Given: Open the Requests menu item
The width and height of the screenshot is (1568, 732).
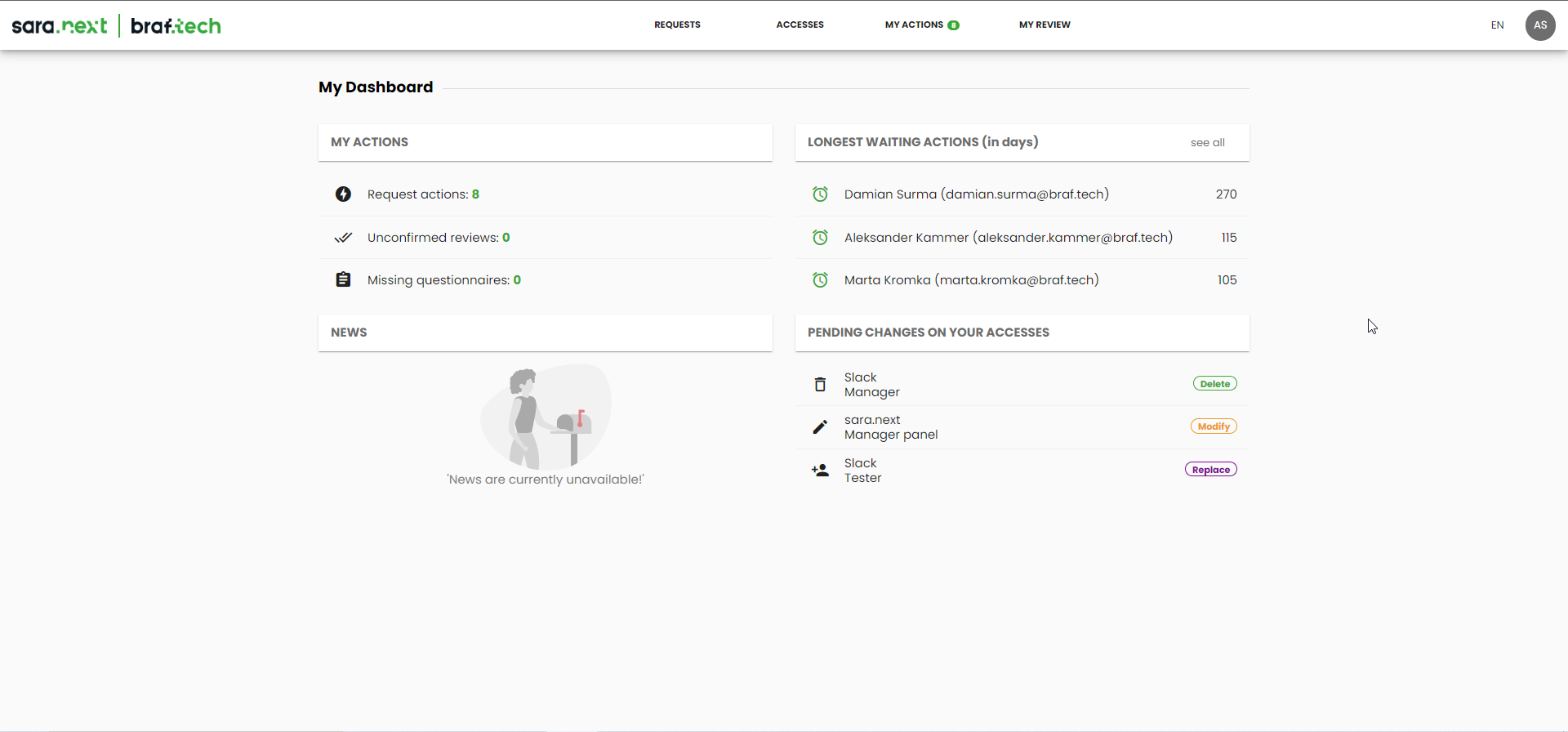Looking at the screenshot, I should pyautogui.click(x=677, y=25).
